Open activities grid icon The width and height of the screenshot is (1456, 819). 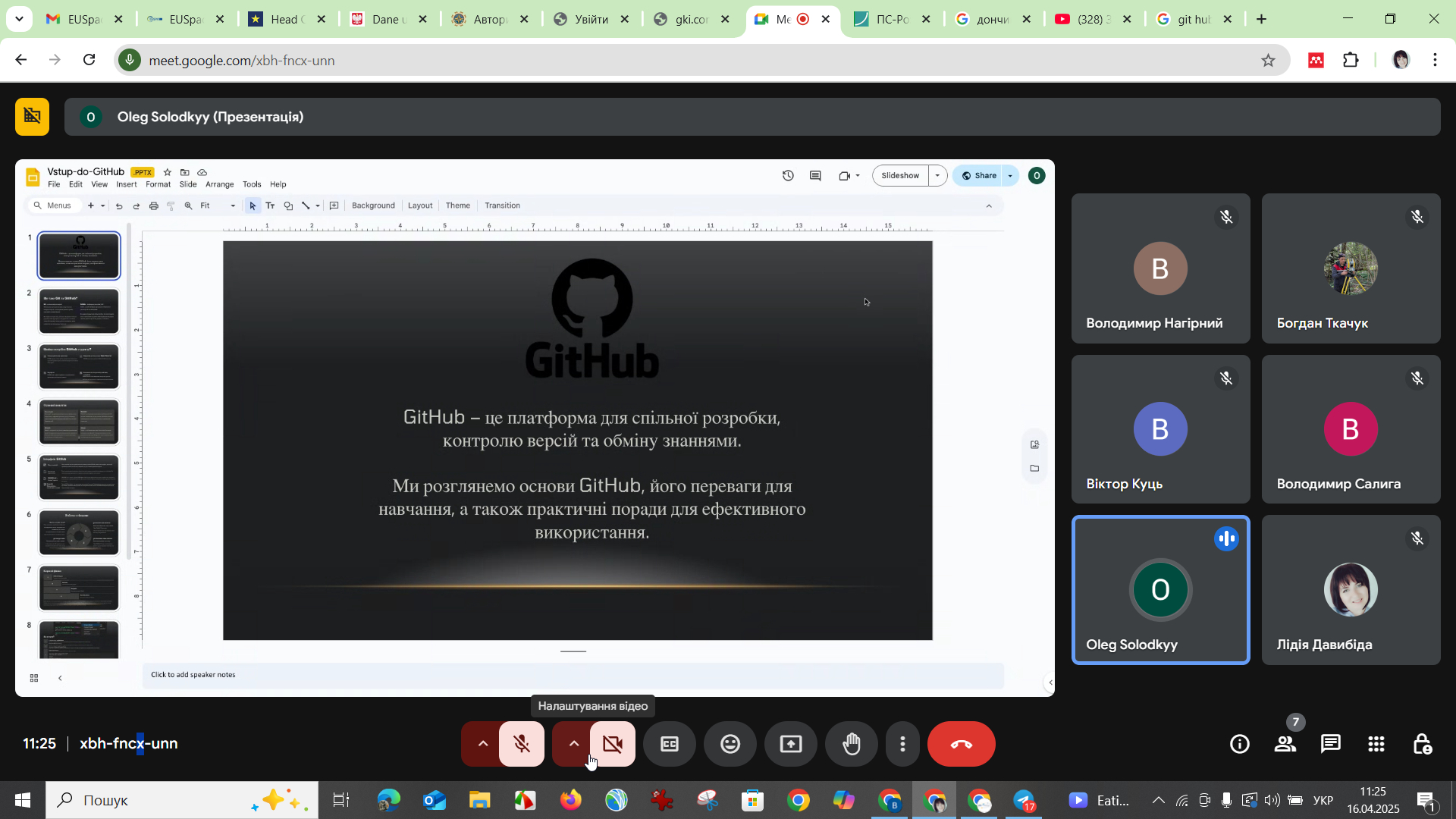click(1376, 744)
